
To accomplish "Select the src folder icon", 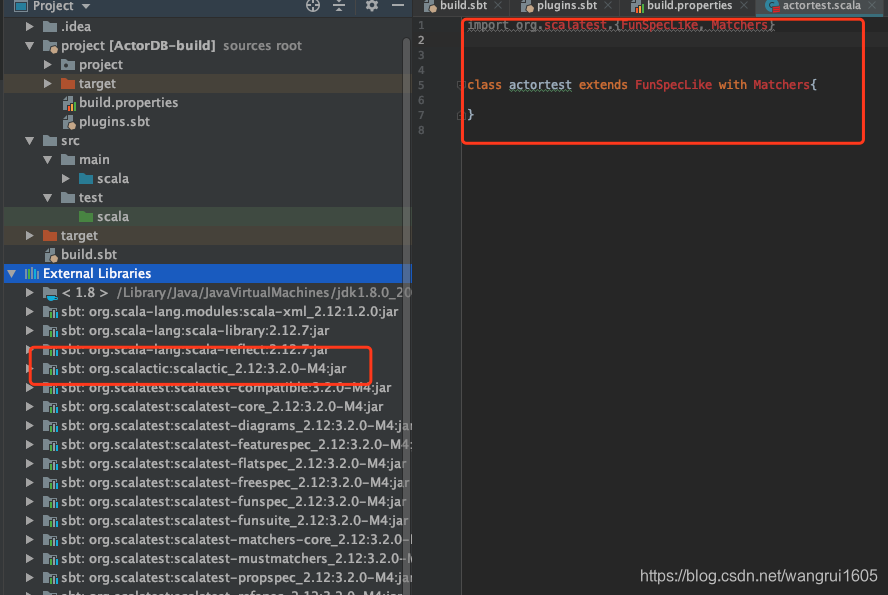I will click(x=50, y=140).
